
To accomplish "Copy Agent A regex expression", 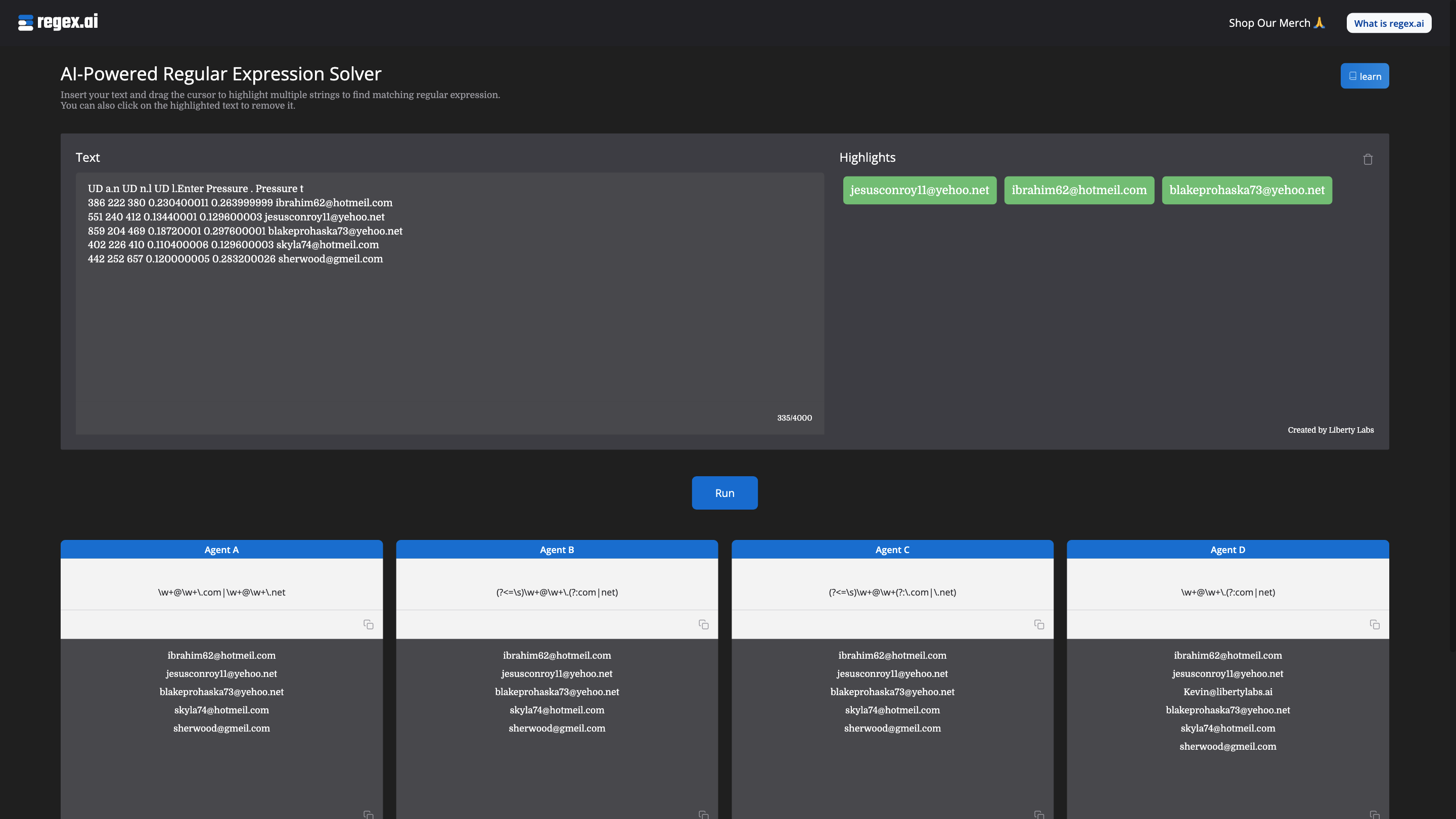I will pyautogui.click(x=368, y=624).
